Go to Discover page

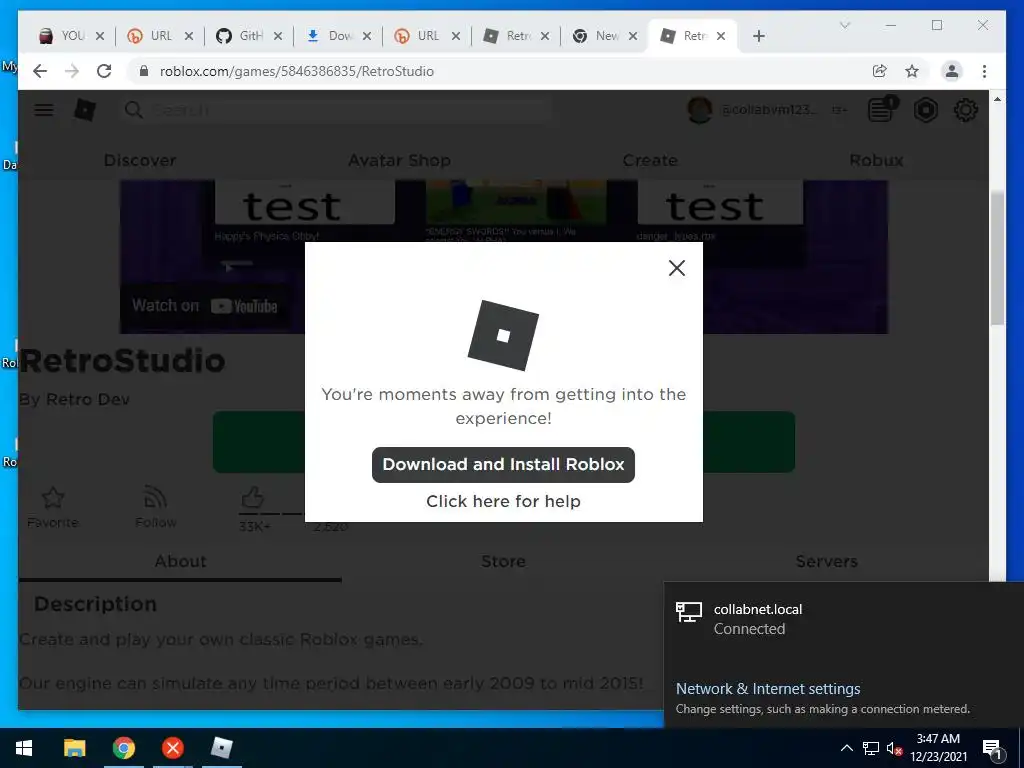[x=140, y=160]
